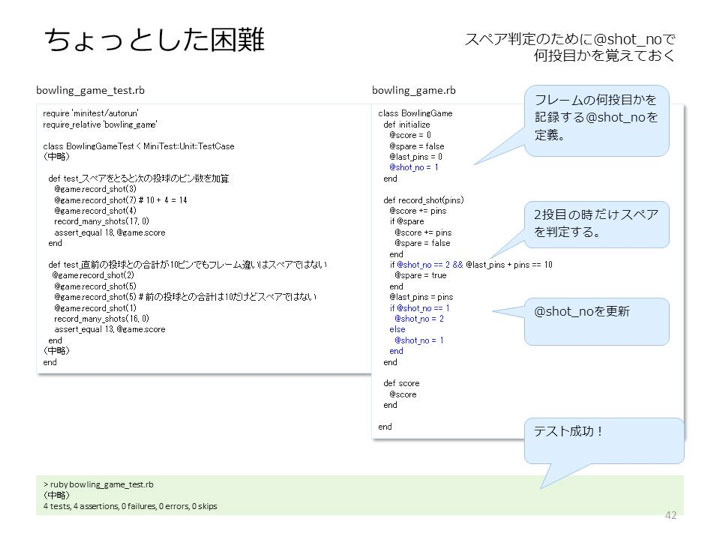This screenshot has height=540, width=720.
Task: Click the class BowlingGameTest declaration line
Action: (x=139, y=146)
